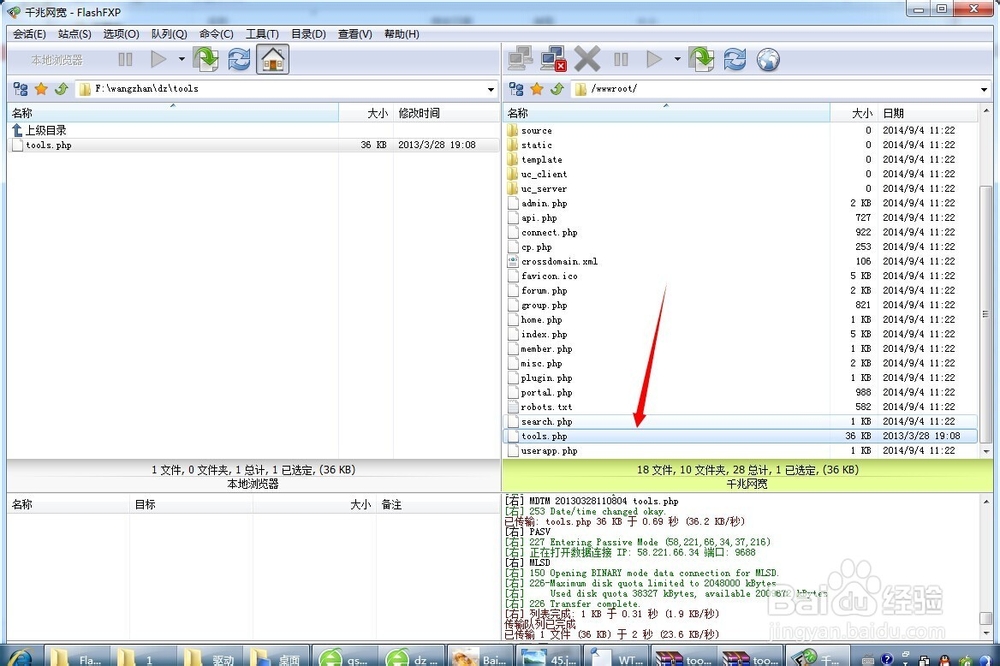Switch to Bai... taskbar window
Viewport: 1000px width, 666px height.
click(481, 659)
